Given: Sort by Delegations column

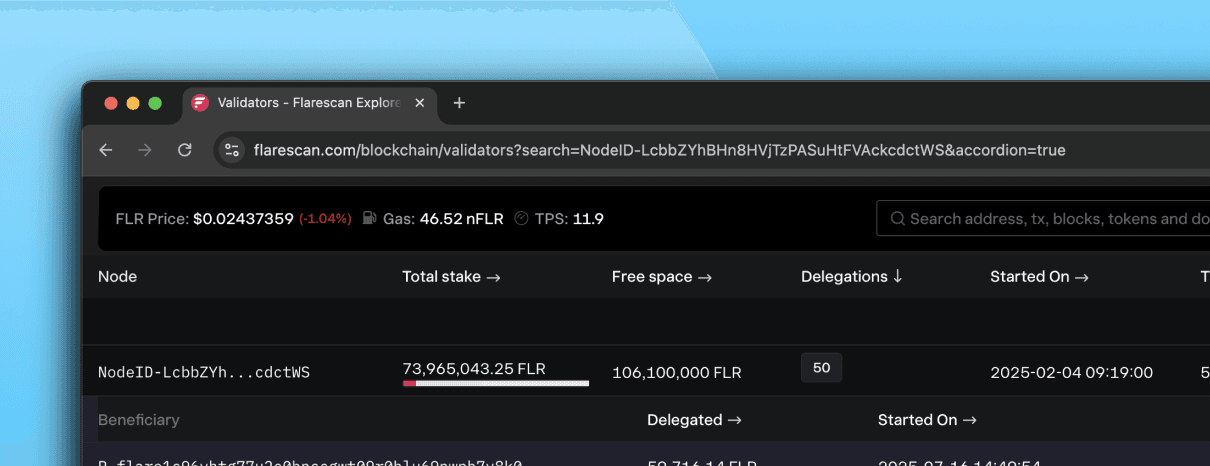Looking at the screenshot, I should coord(852,276).
